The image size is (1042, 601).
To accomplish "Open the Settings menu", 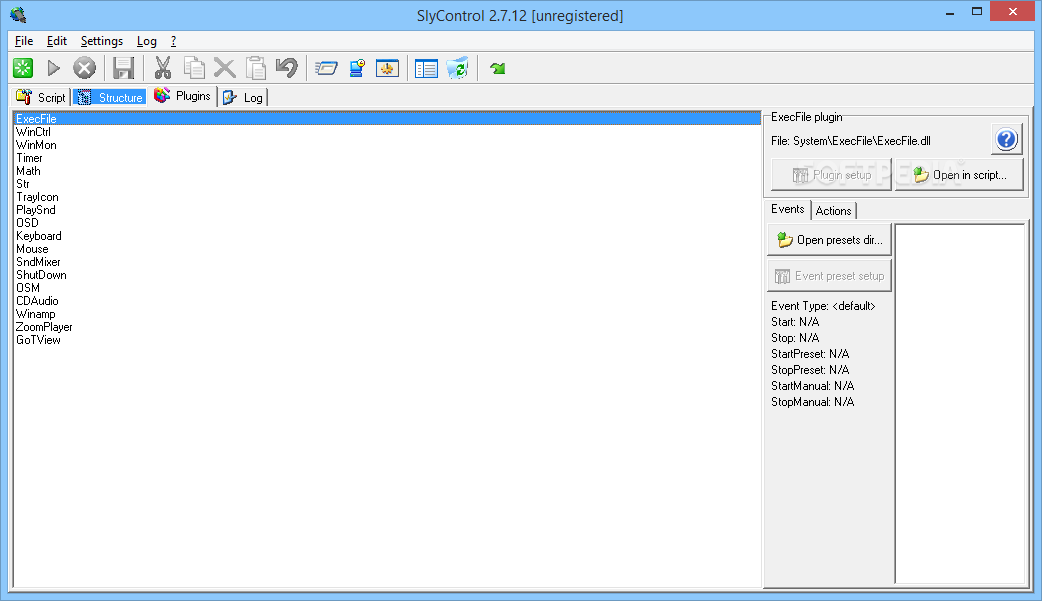I will coord(102,41).
